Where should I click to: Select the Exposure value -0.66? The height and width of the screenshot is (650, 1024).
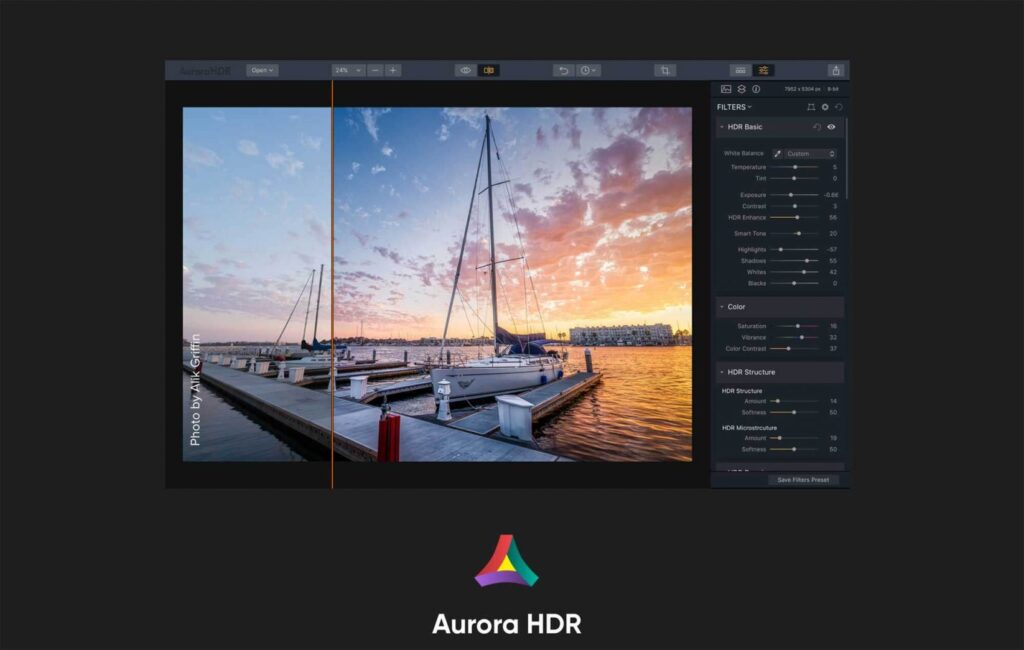[x=831, y=195]
